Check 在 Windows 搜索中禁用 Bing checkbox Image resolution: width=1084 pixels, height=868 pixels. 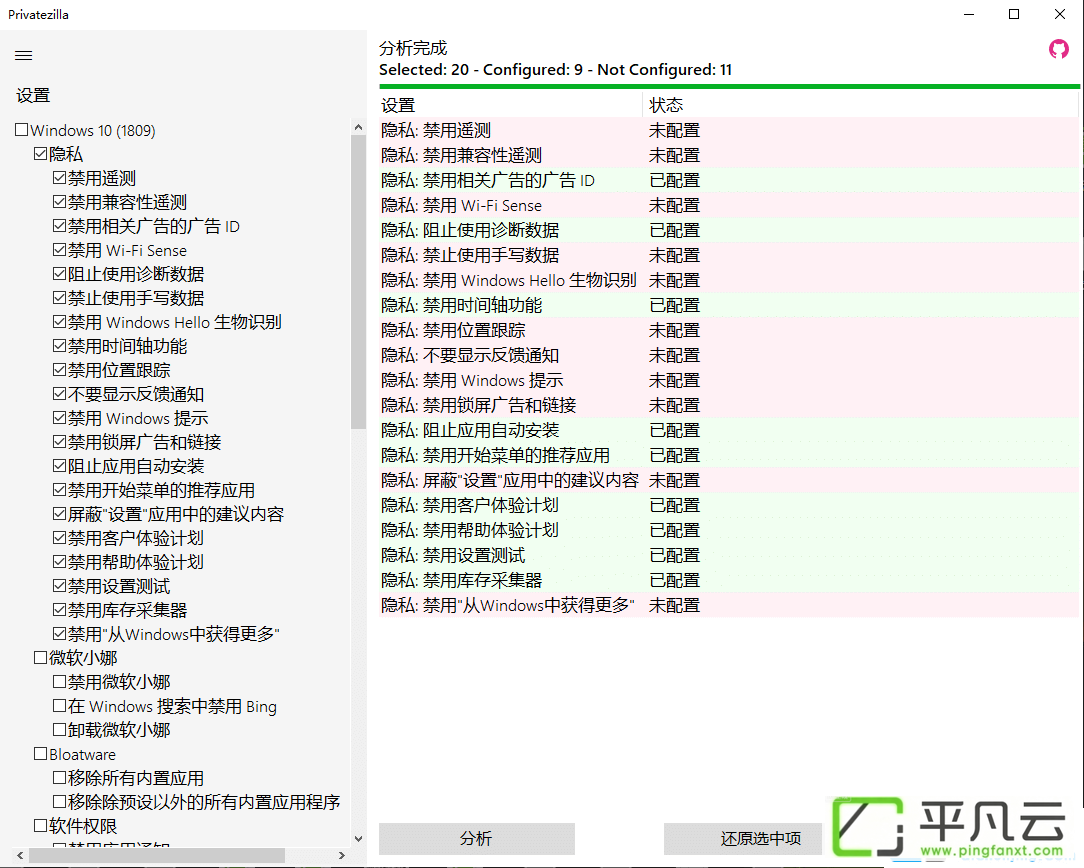pyautogui.click(x=59, y=706)
